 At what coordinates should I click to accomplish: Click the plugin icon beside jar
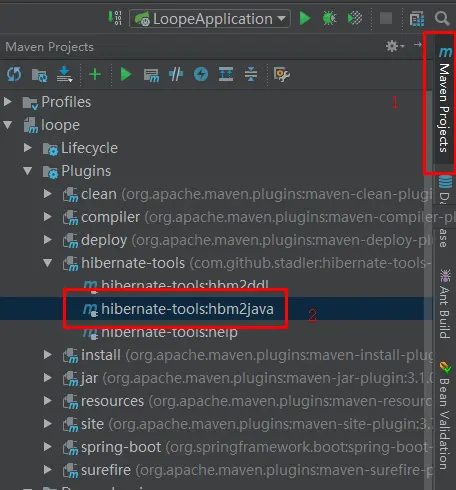click(x=71, y=379)
